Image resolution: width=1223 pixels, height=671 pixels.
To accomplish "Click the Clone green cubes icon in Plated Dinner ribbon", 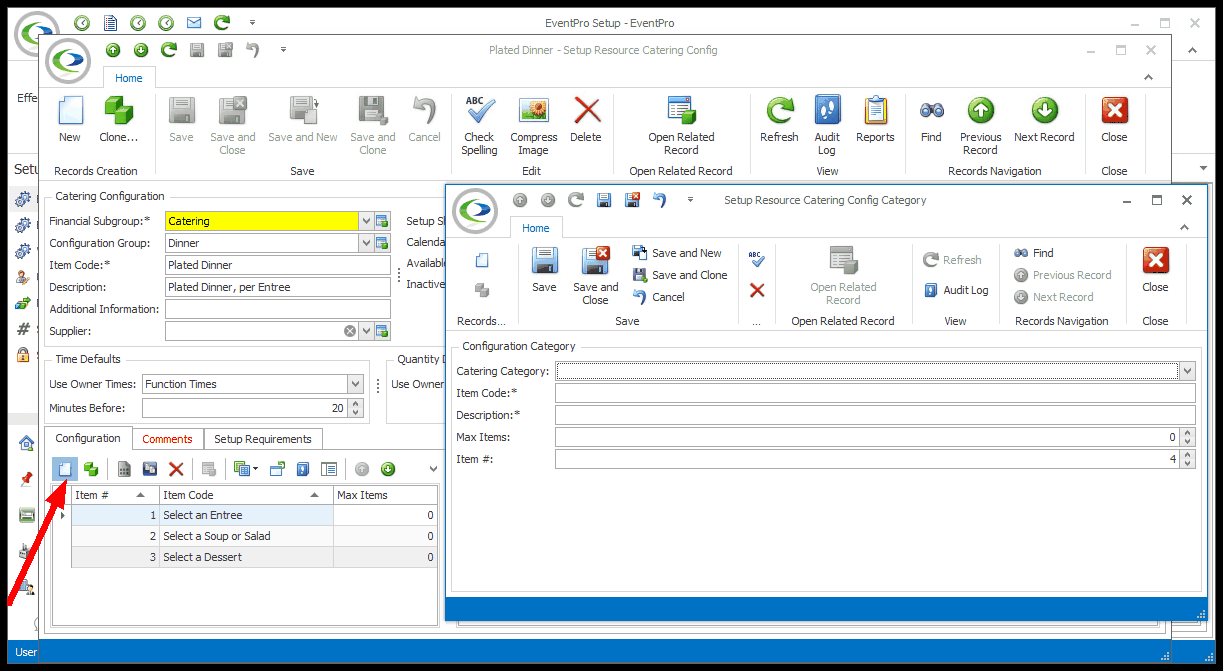I will (119, 120).
